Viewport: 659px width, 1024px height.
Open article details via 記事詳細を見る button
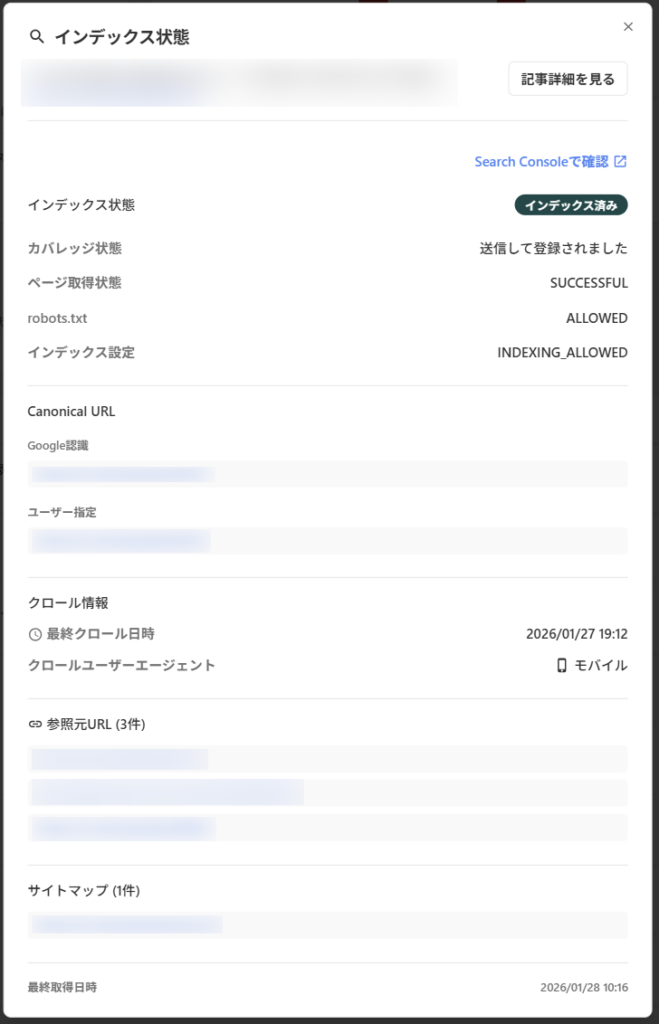click(x=567, y=78)
